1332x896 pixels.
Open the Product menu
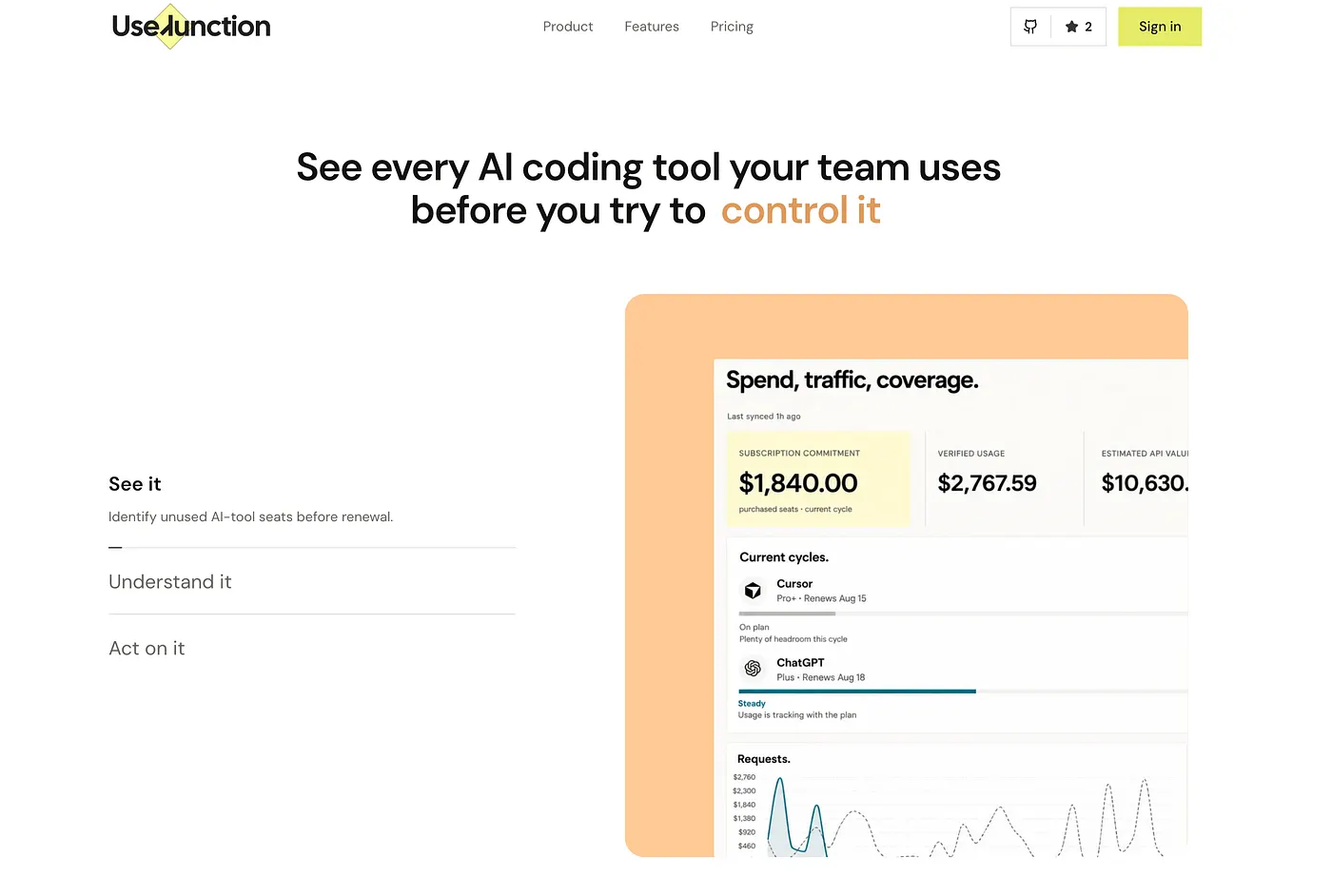point(568,27)
